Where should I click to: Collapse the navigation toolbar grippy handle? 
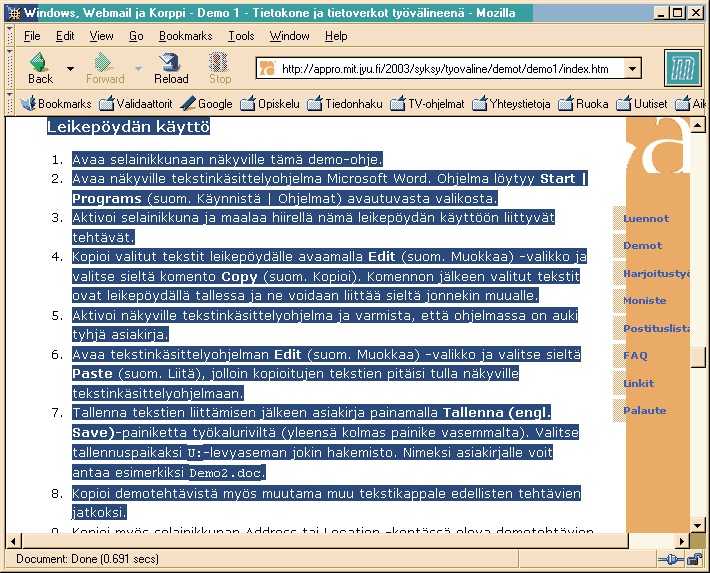tap(10, 69)
